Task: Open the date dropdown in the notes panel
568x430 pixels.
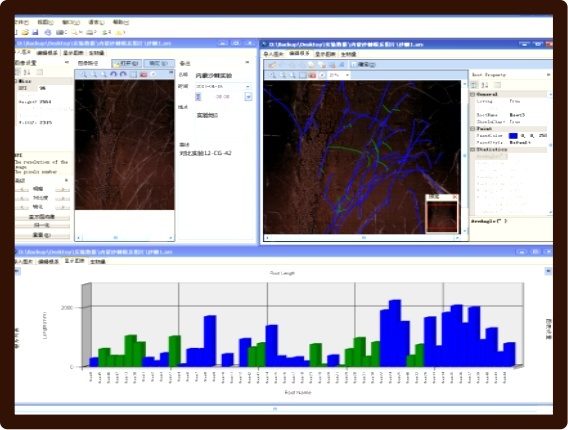Action: 248,87
